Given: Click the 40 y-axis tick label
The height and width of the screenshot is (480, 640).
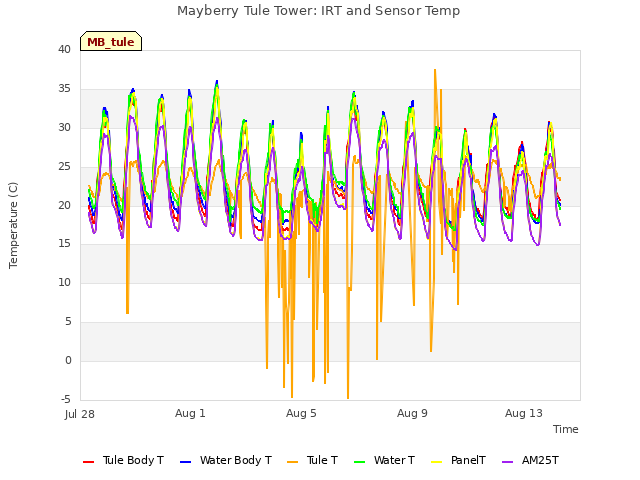Looking at the screenshot, I should tap(64, 50).
